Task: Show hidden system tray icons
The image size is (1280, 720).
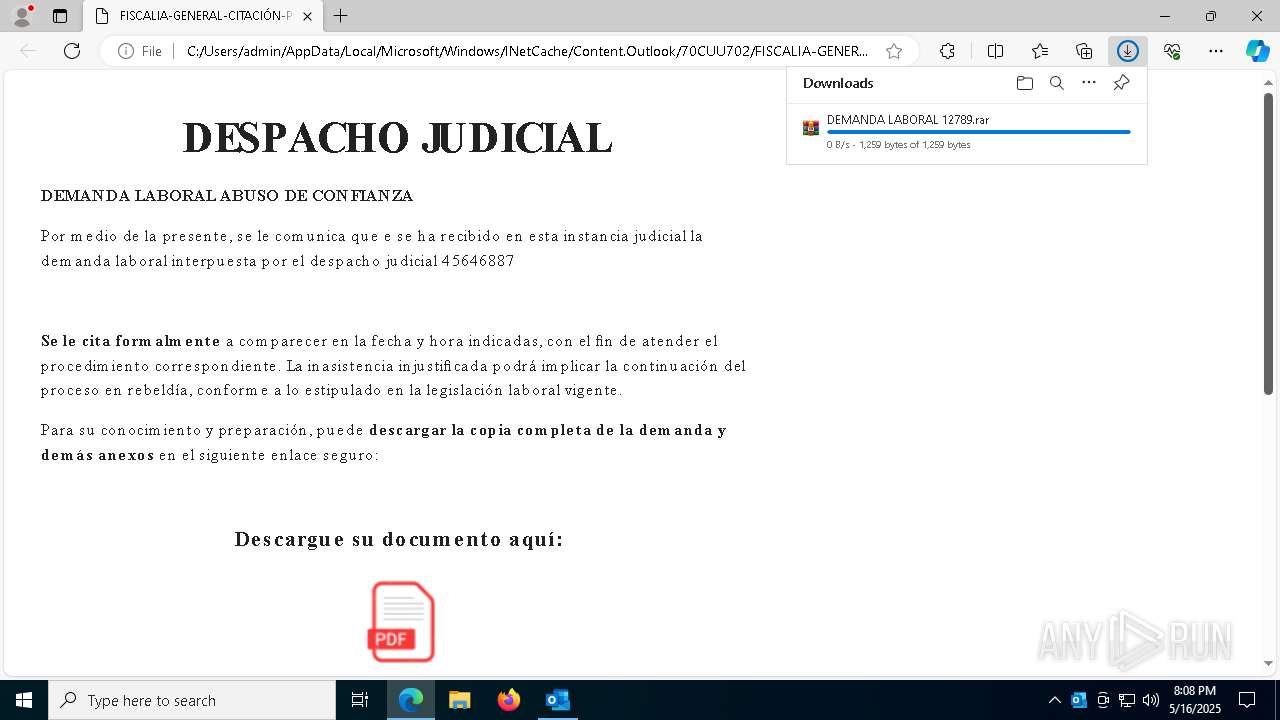Action: (x=1055, y=700)
